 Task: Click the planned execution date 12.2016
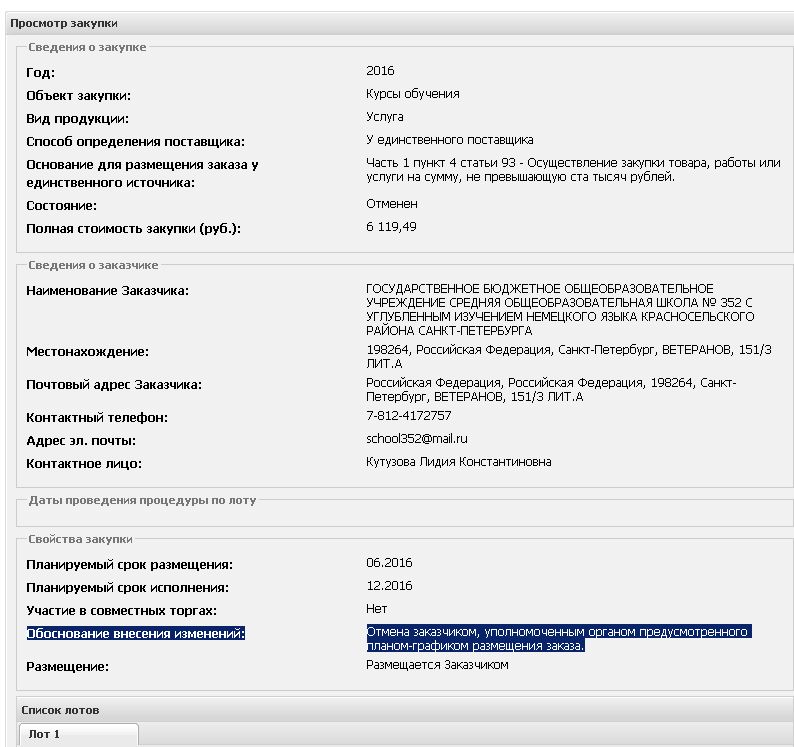coord(389,586)
